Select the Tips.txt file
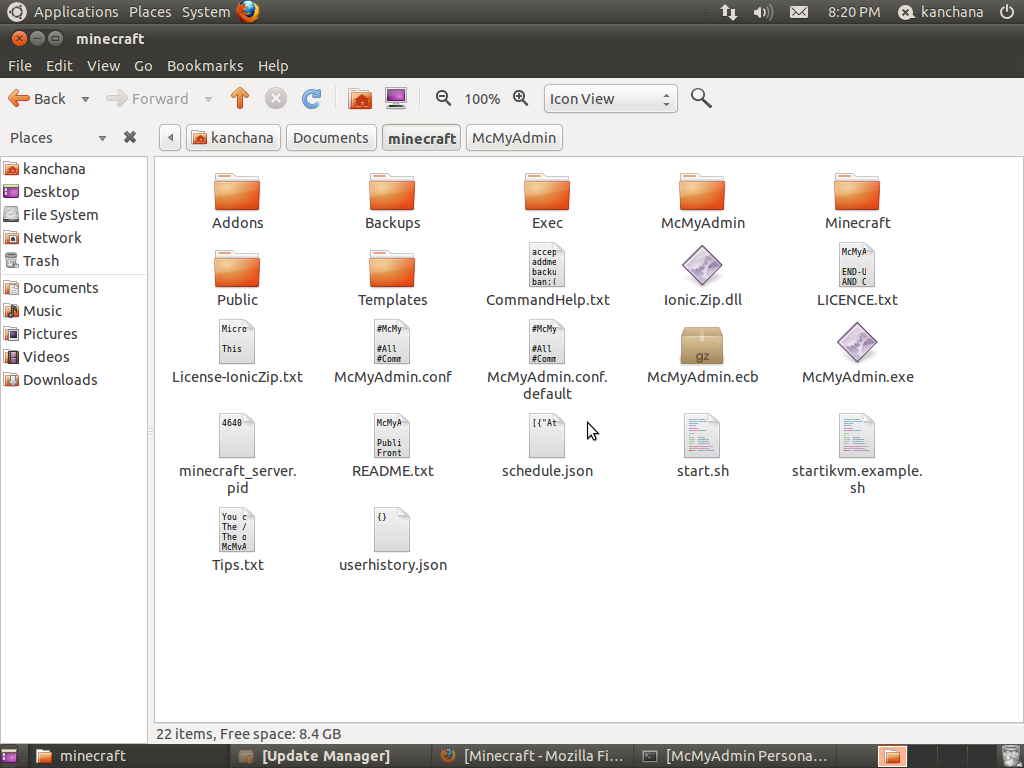 pyautogui.click(x=237, y=540)
